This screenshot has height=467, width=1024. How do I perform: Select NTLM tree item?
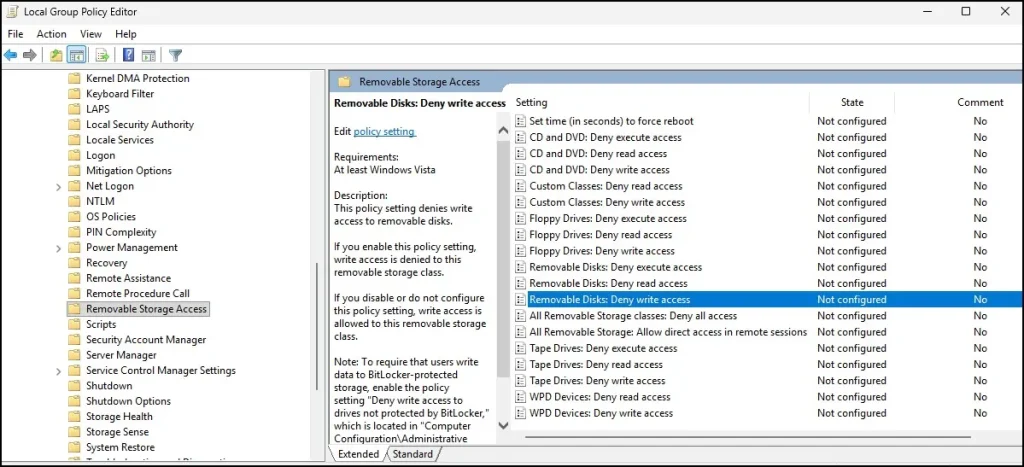pos(101,201)
